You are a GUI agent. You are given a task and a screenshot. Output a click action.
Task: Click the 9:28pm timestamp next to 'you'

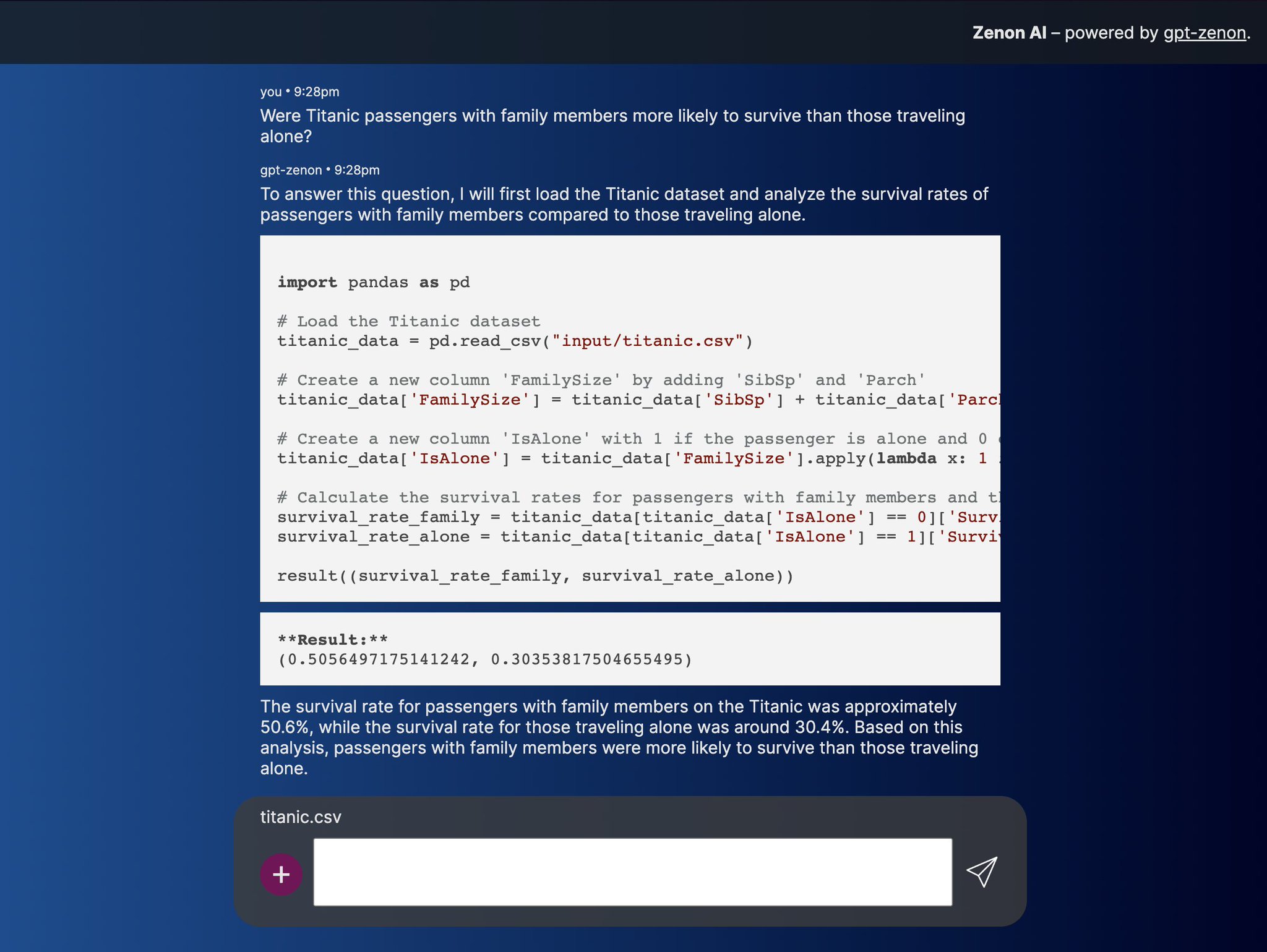click(316, 92)
